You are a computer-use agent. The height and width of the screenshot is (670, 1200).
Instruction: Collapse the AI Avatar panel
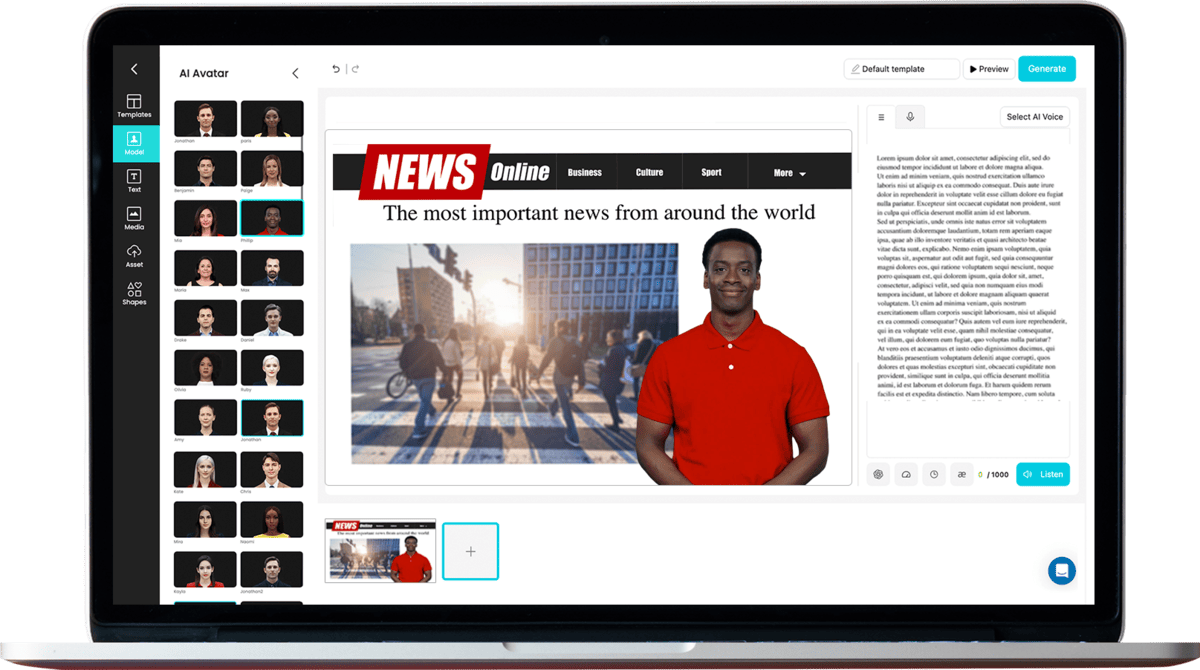point(295,72)
